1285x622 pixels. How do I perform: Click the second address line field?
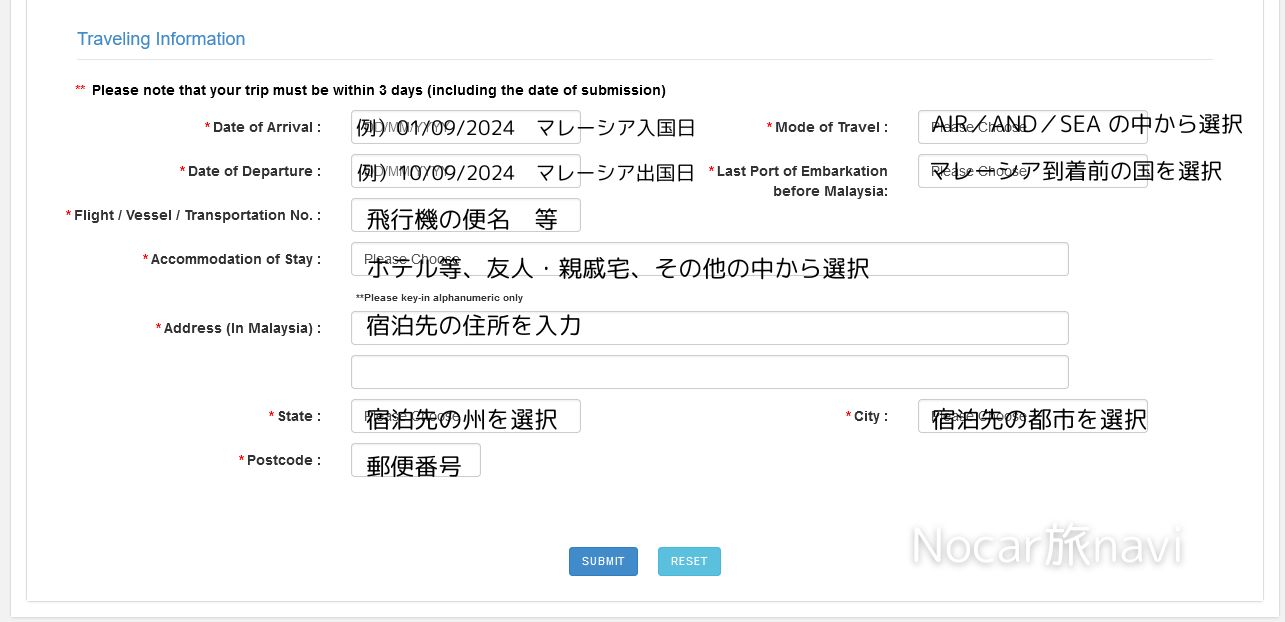pyautogui.click(x=710, y=372)
